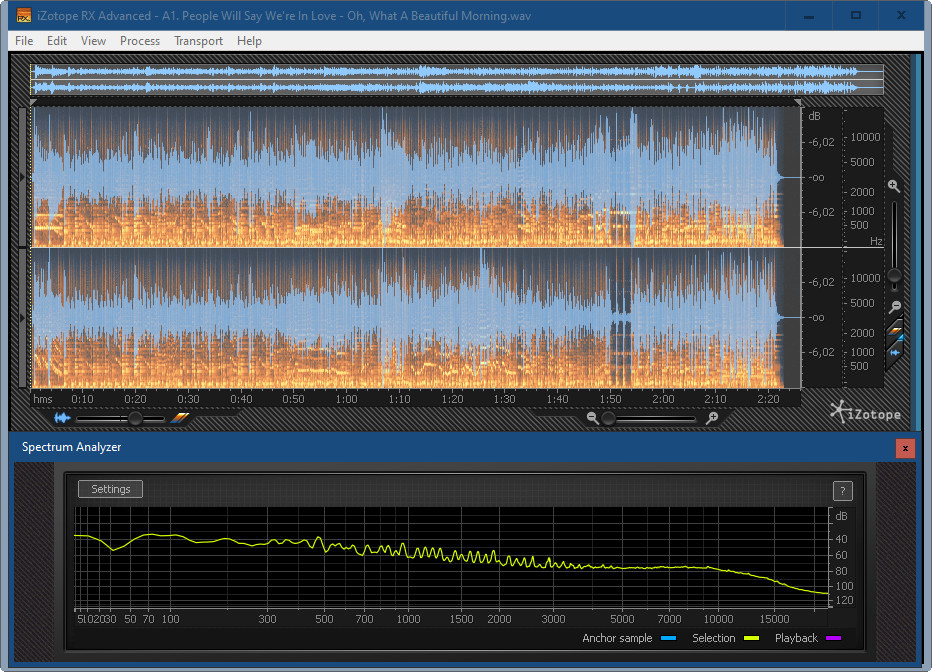932x672 pixels.
Task: Click the 1500 tick on spectrum axis
Action: point(461,619)
